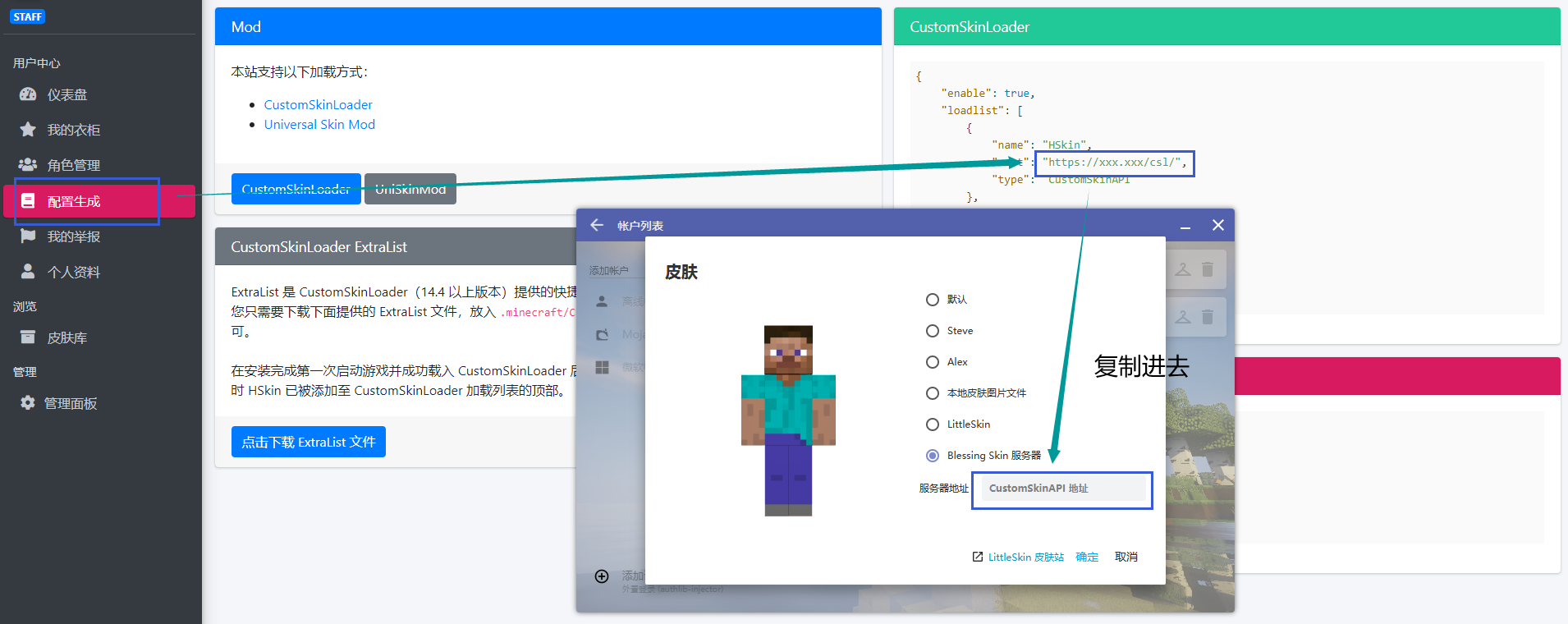Cancel the skin dialog with 取消
This screenshot has height=624, width=1568.
pyautogui.click(x=1126, y=557)
